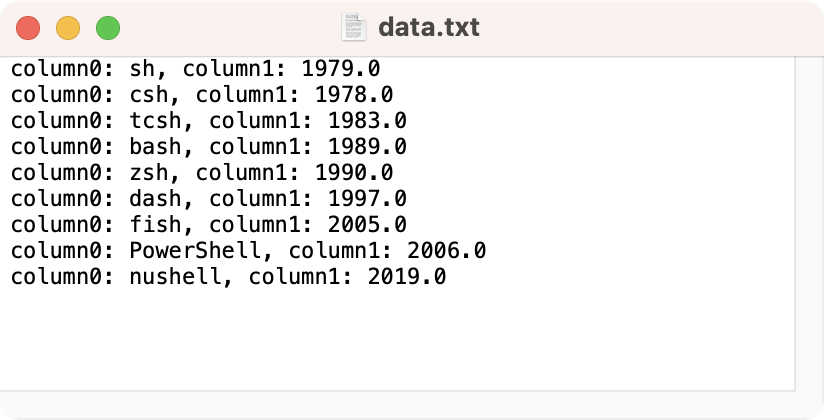Click the value 2019.0 on the last line
The image size is (824, 420).
click(x=407, y=276)
